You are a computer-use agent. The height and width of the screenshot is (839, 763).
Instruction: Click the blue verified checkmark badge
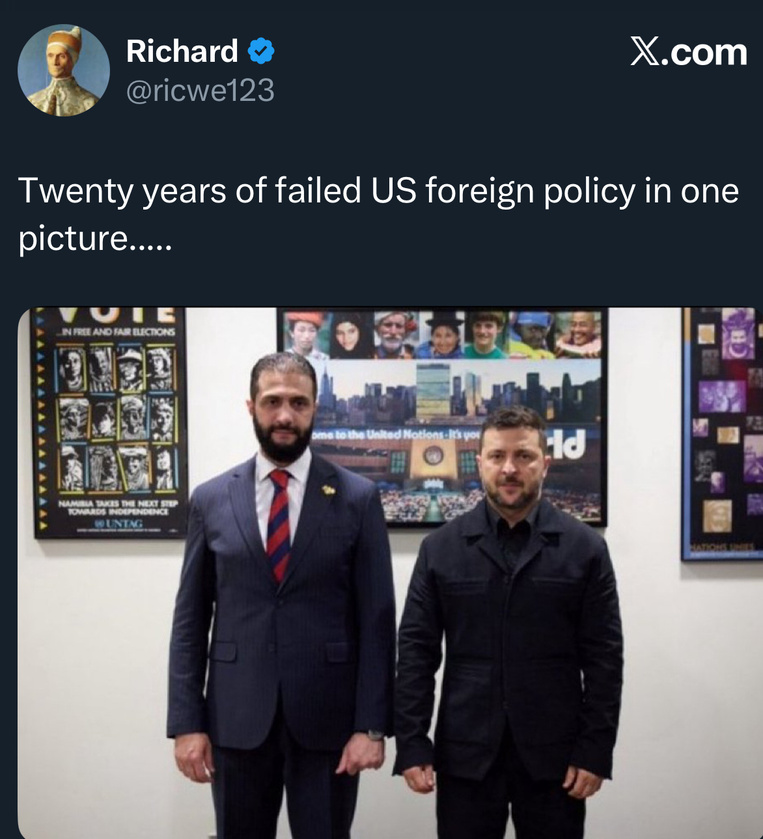261,51
